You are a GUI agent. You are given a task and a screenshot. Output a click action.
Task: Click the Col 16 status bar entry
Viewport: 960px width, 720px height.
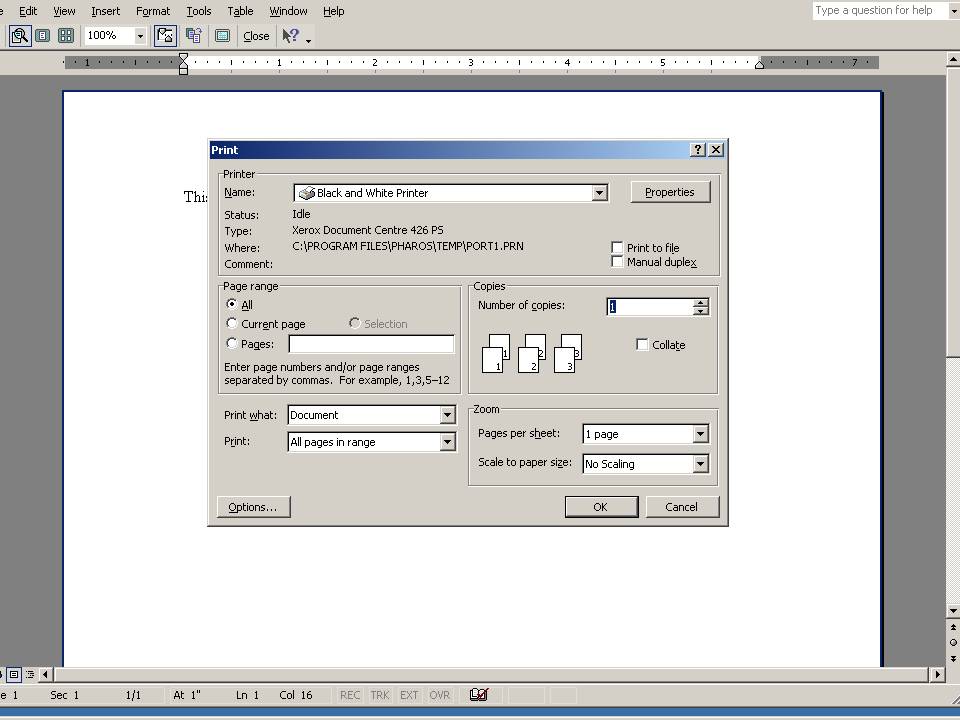click(x=296, y=695)
